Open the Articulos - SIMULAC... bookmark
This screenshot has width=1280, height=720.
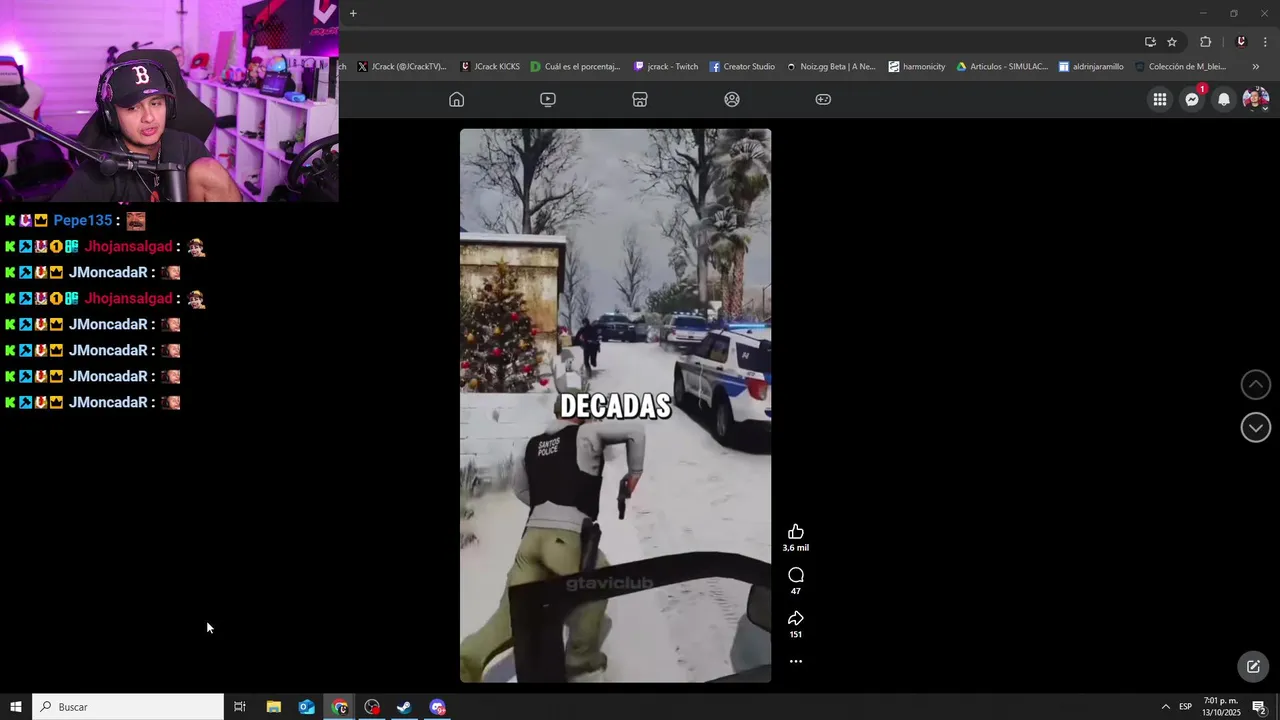1002,67
